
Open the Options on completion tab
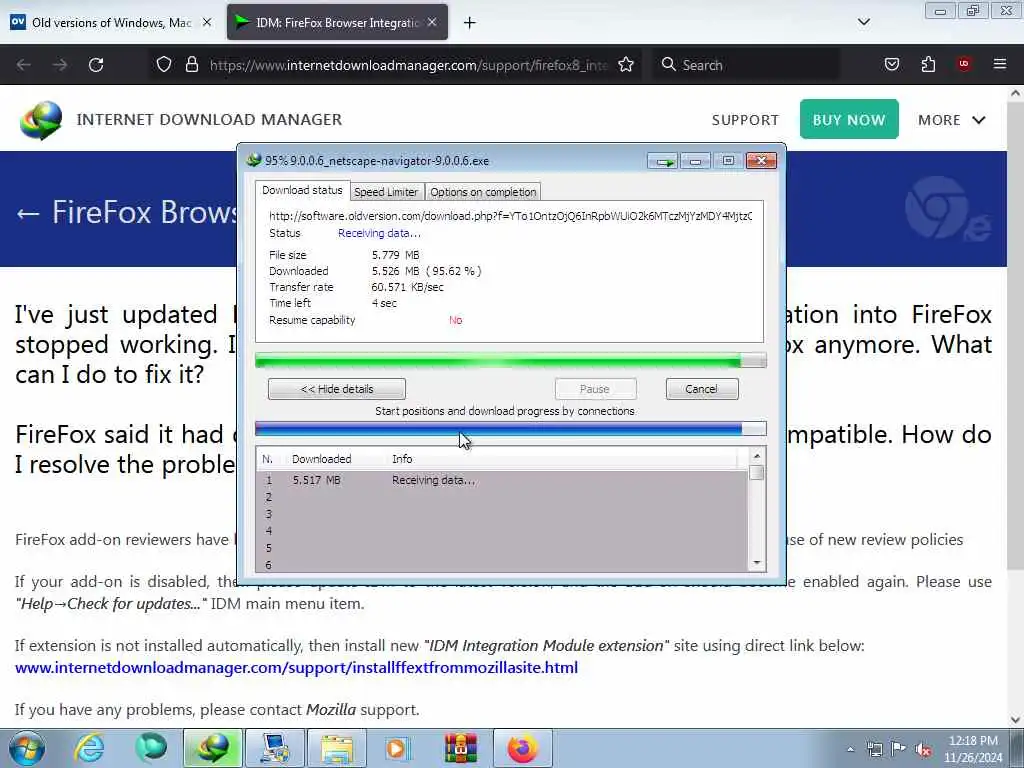tap(483, 192)
